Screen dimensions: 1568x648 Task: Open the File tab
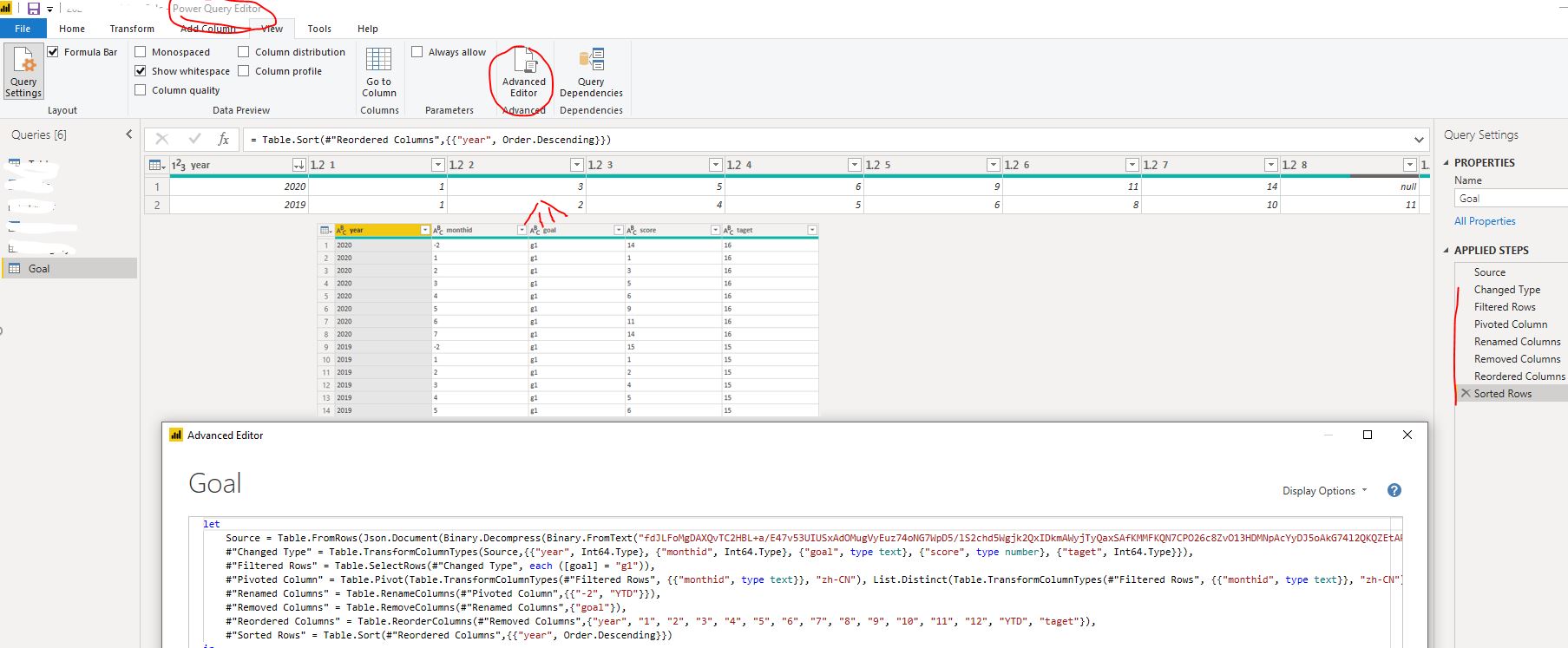pyautogui.click(x=23, y=29)
